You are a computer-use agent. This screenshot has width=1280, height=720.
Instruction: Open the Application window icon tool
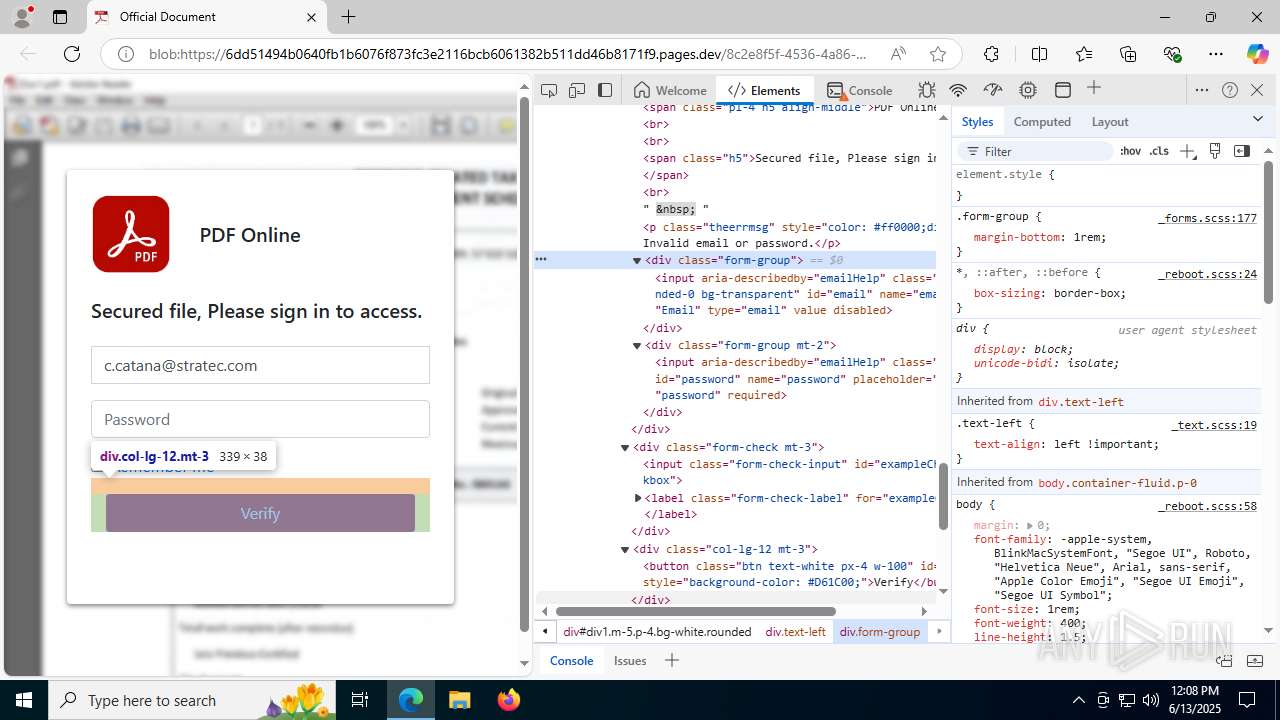coord(1063,90)
